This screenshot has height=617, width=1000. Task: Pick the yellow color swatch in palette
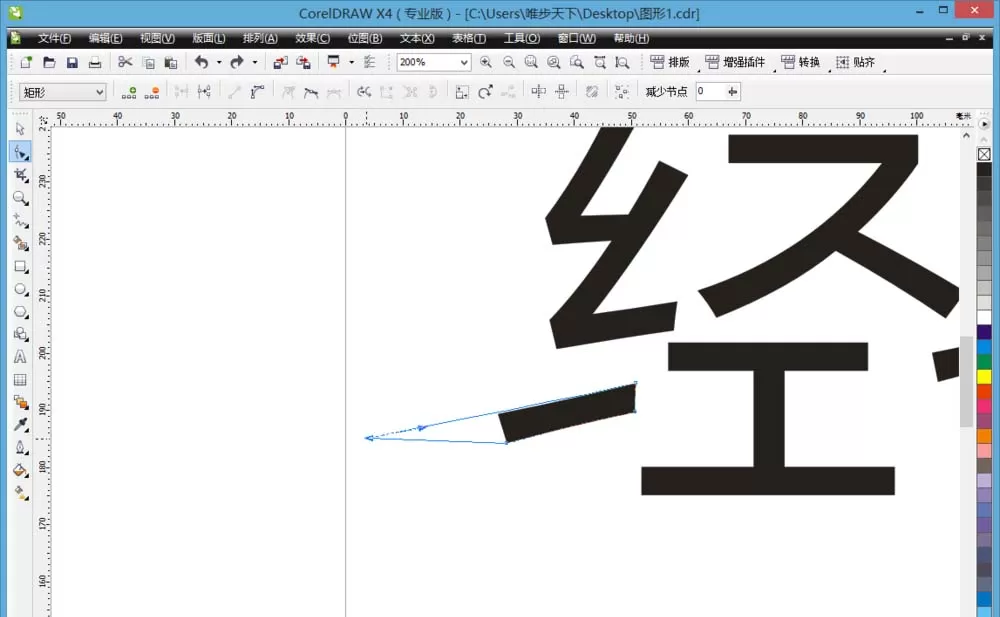[x=984, y=376]
